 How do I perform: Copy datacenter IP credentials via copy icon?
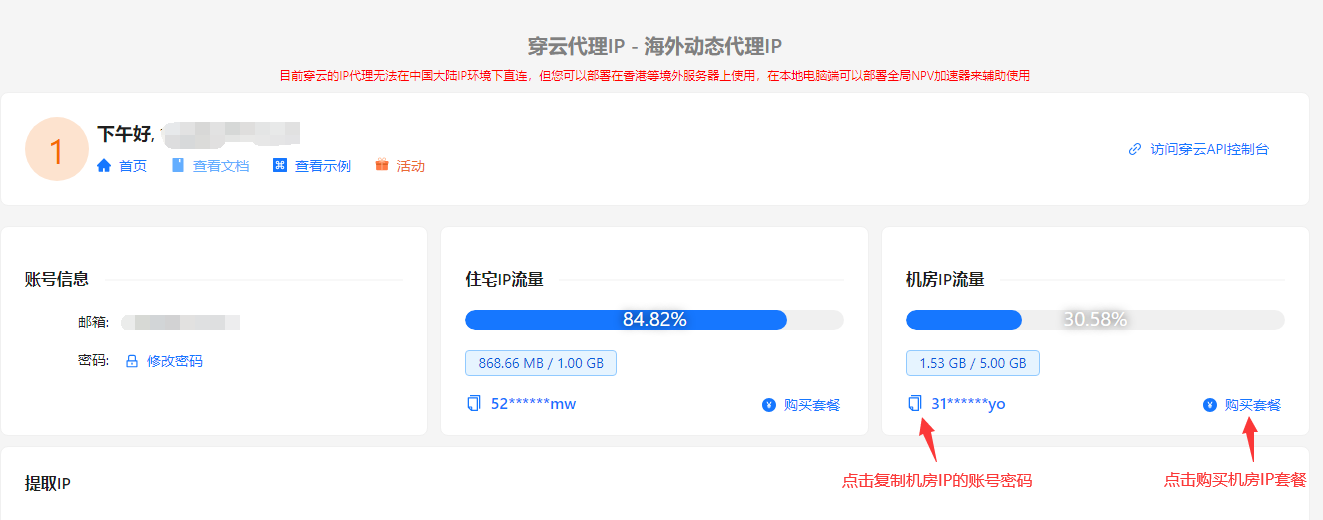[914, 404]
